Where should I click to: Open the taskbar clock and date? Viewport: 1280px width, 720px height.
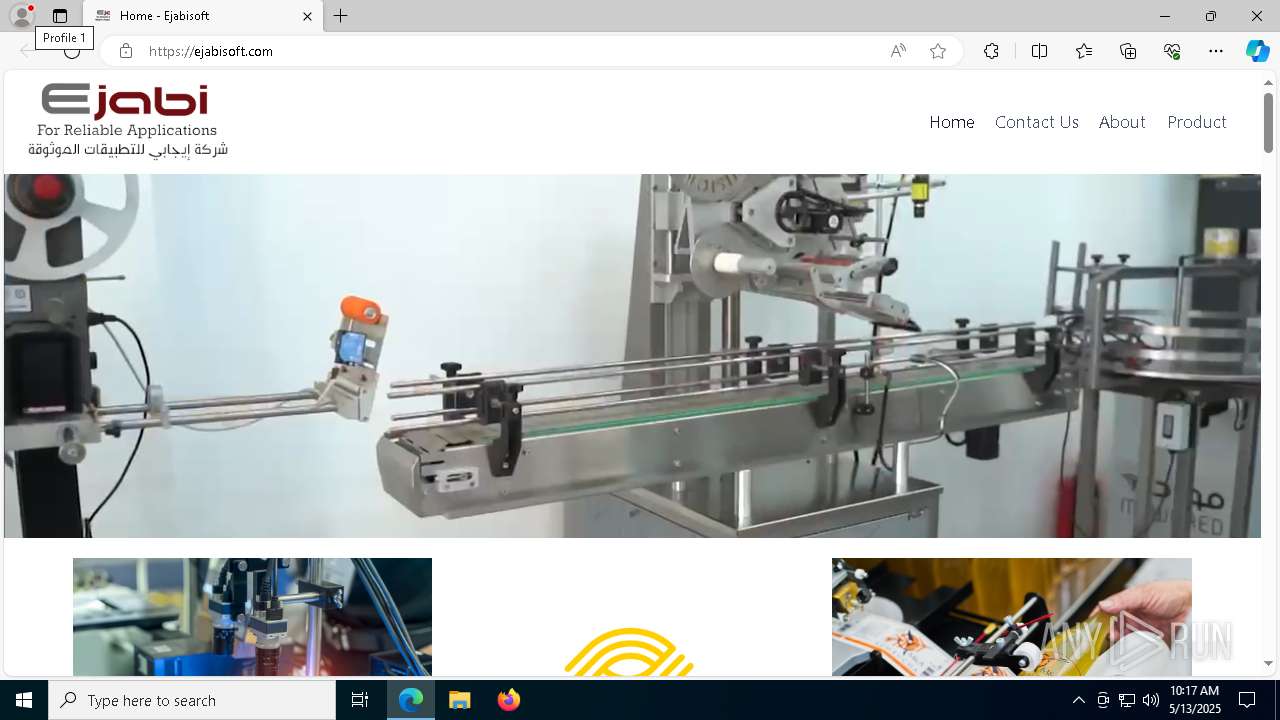(1194, 700)
